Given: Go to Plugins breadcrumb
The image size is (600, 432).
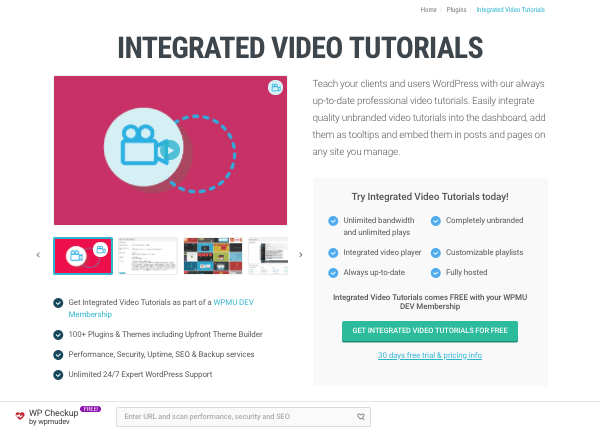Looking at the screenshot, I should [457, 10].
